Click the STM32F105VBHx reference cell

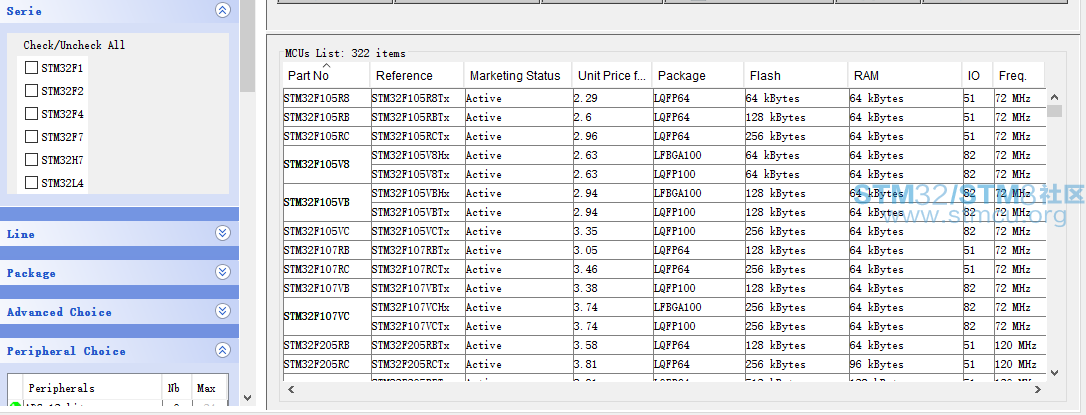[417, 193]
